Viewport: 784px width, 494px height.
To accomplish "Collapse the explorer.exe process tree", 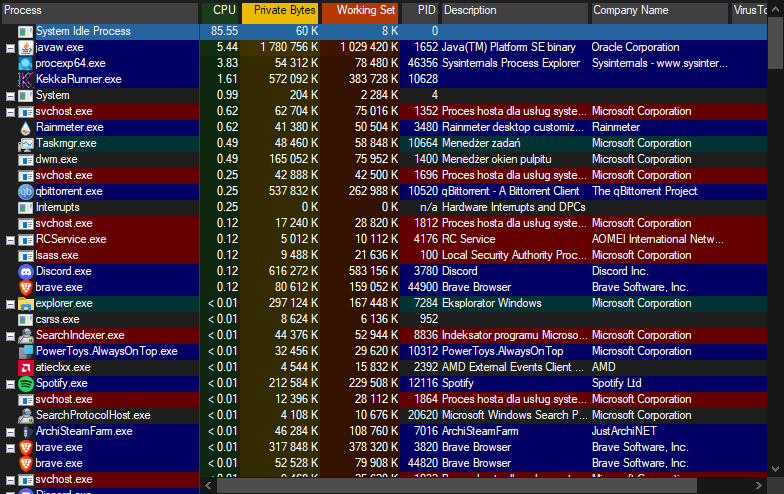I will pyautogui.click(x=10, y=304).
